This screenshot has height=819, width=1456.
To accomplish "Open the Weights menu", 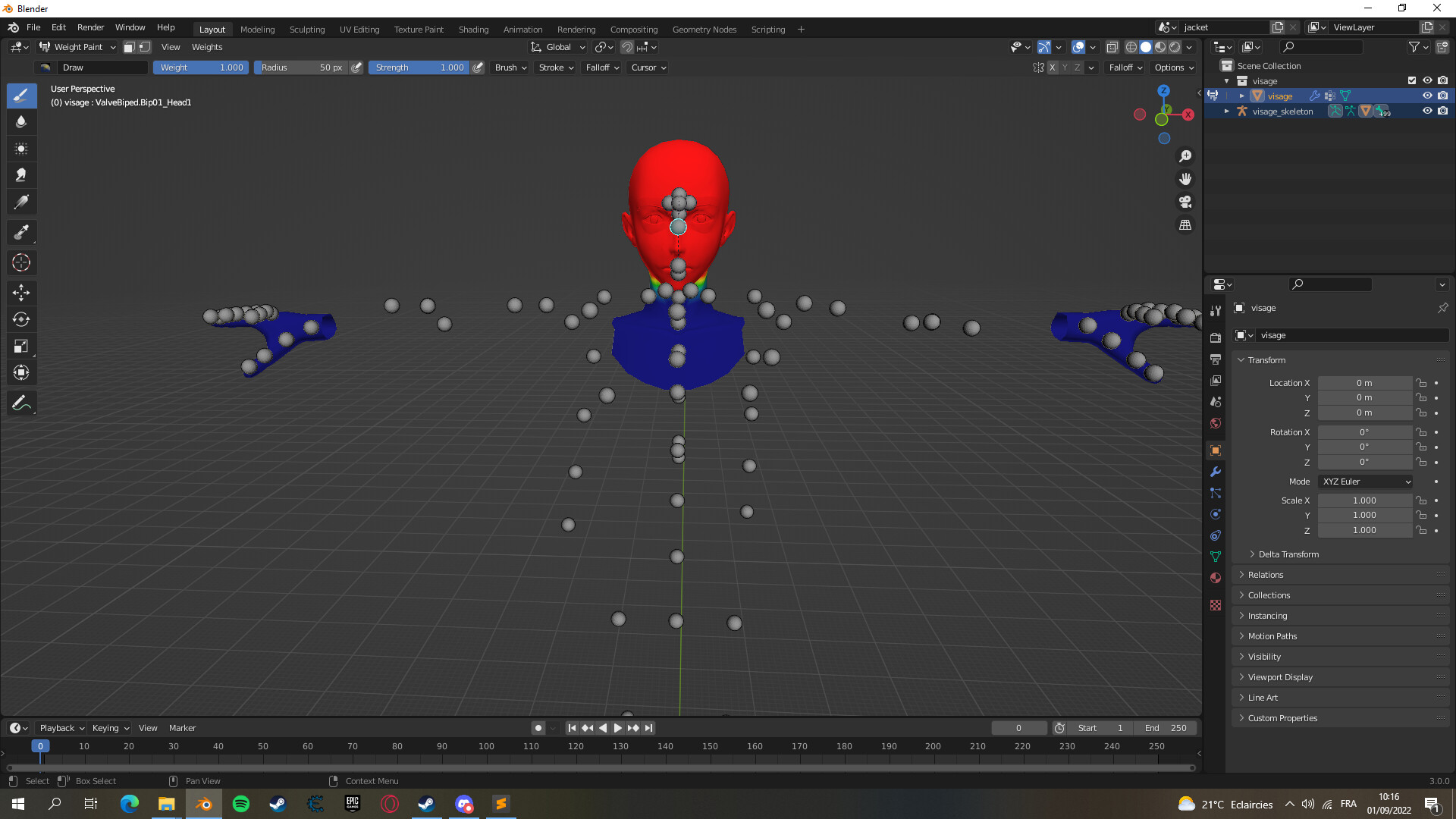I will click(x=207, y=47).
